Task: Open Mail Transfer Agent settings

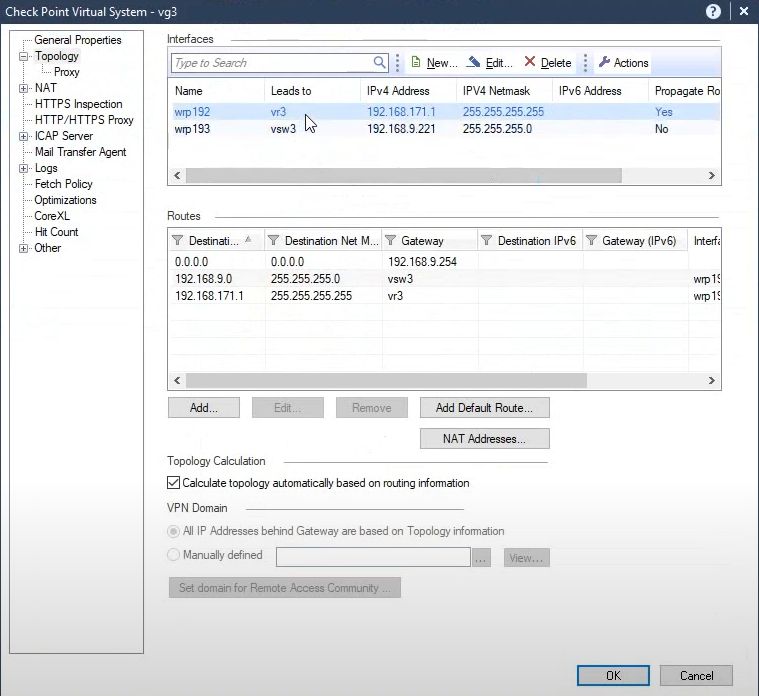Action: pyautogui.click(x=80, y=152)
